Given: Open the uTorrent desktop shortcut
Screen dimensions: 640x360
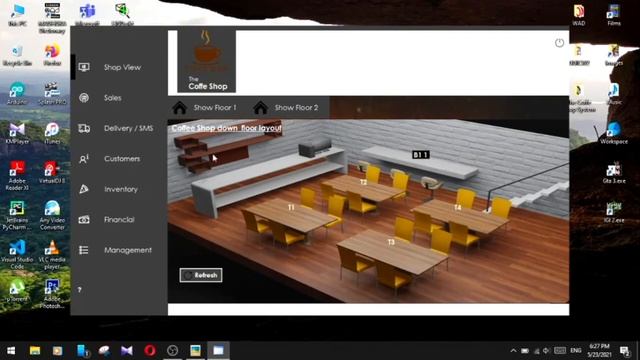Looking at the screenshot, I should point(17,291).
